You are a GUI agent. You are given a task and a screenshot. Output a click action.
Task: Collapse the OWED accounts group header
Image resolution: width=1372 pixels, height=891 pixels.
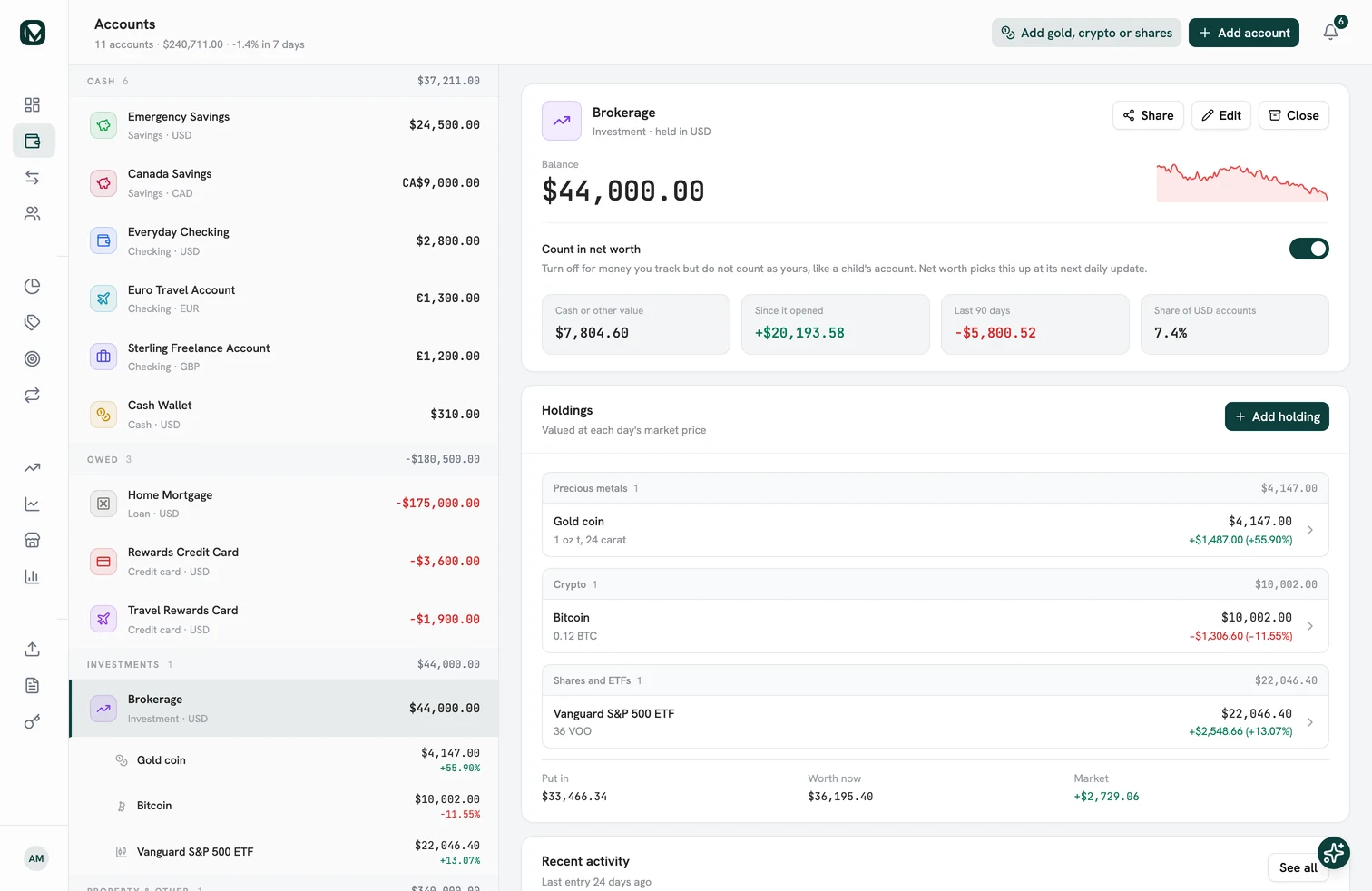pos(283,459)
